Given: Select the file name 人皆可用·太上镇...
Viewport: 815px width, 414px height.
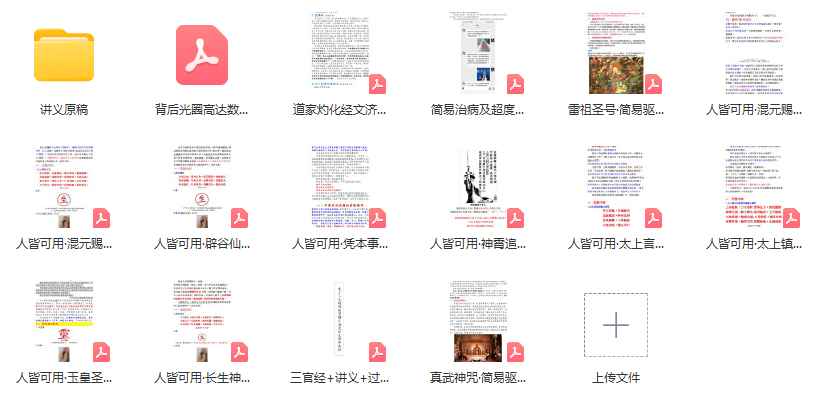Looking at the screenshot, I should click(x=754, y=243).
